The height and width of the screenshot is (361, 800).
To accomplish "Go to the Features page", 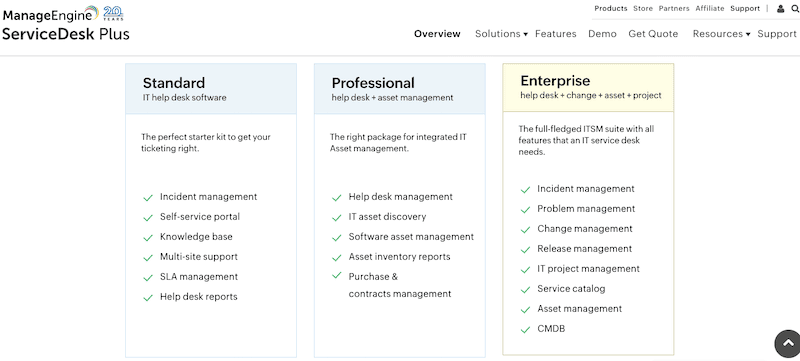I will [556, 34].
